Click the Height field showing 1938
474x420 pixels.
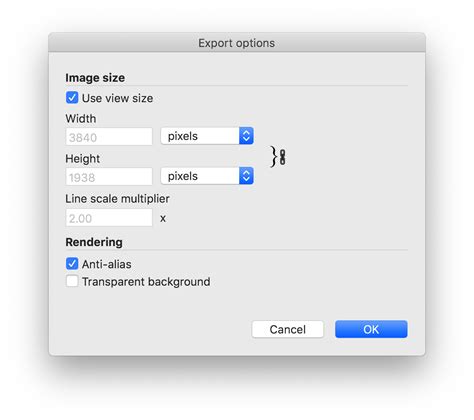click(109, 177)
